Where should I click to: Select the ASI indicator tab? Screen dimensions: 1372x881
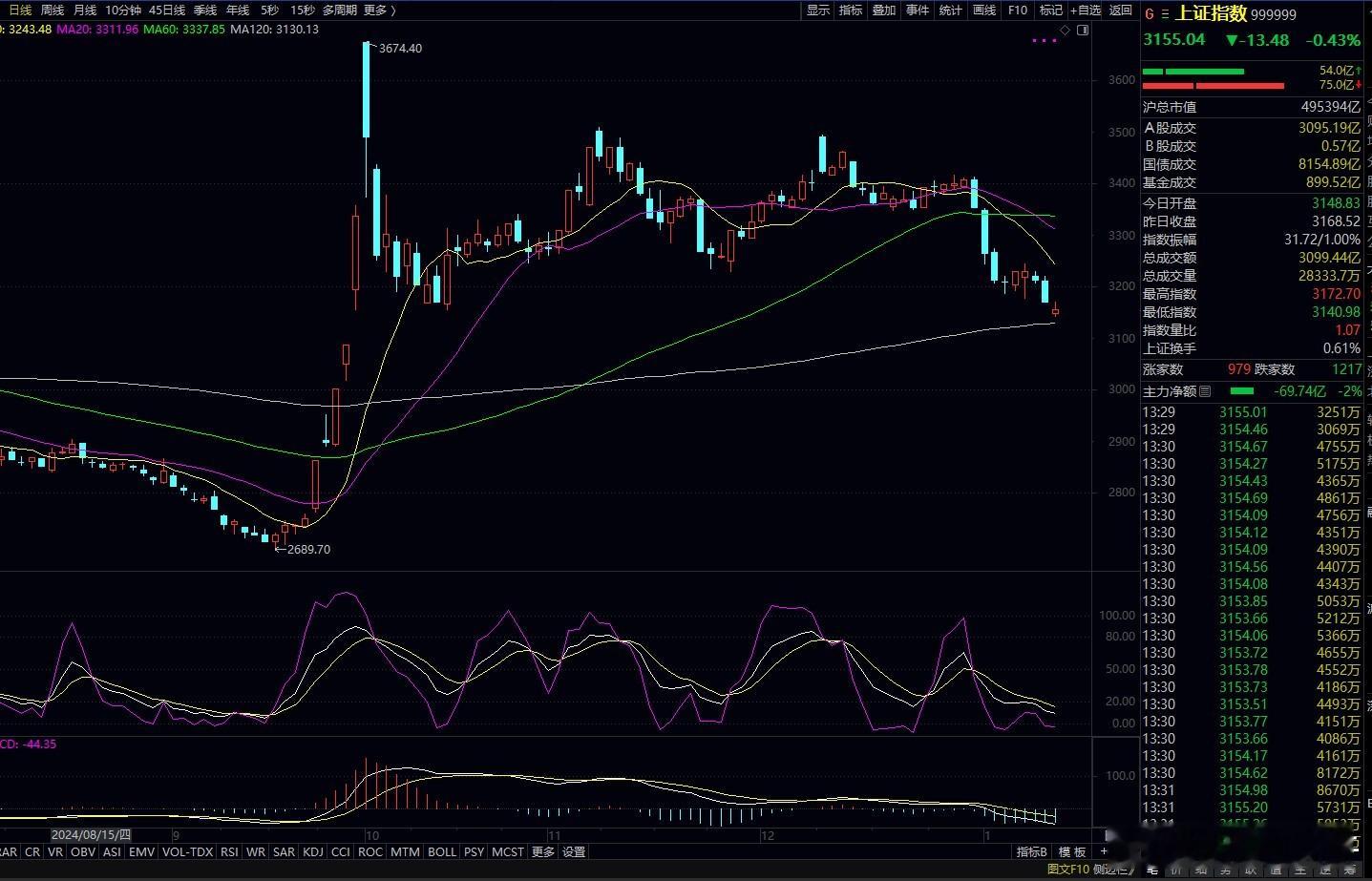pos(112,851)
